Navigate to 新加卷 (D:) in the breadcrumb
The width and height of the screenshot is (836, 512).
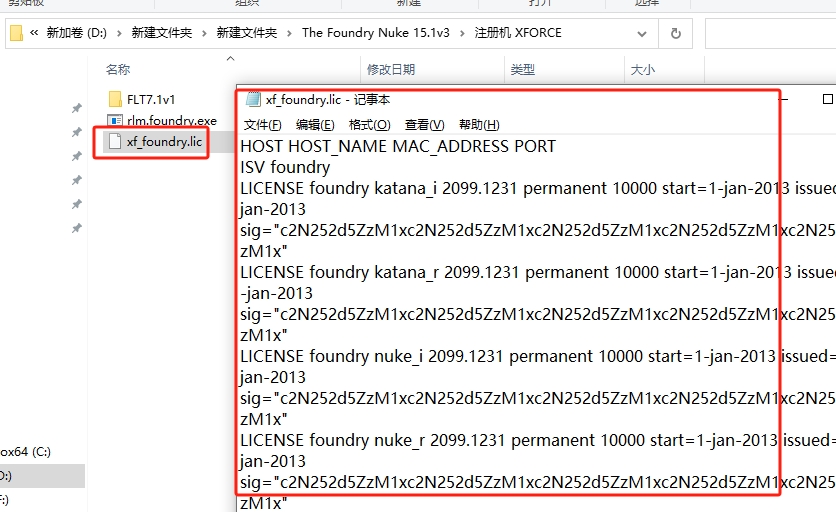click(x=77, y=33)
